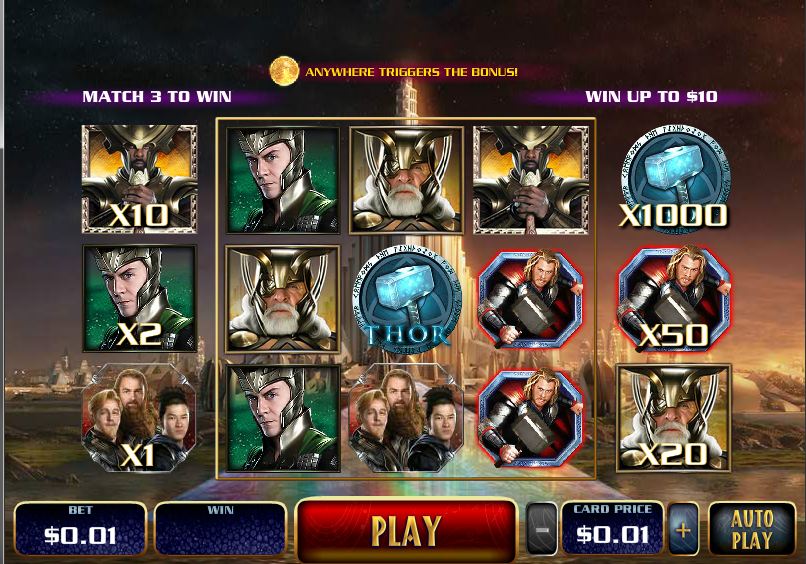806x564 pixels.
Task: Select the Loki tile in grid's bottom-left
Action: 283,418
